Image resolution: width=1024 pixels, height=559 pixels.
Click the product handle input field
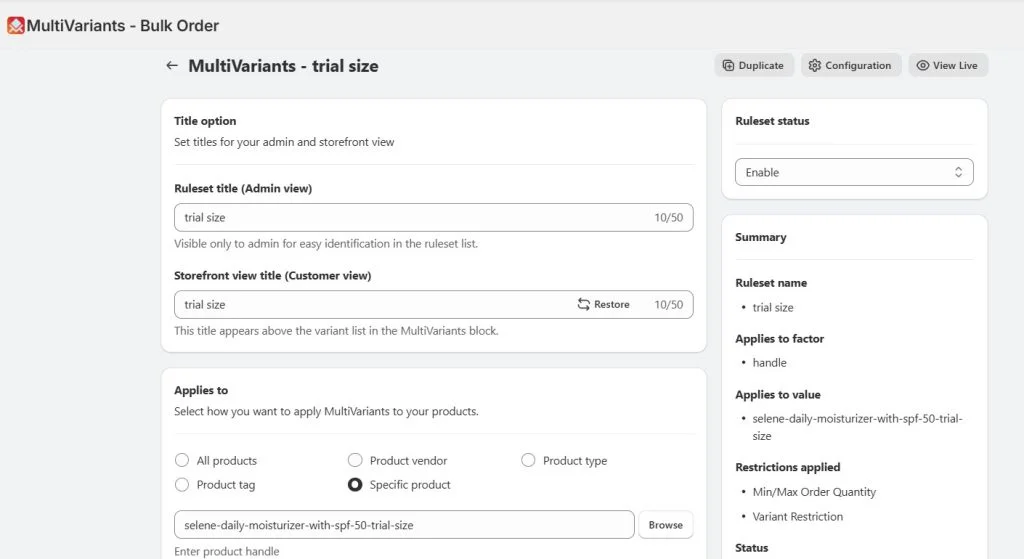tap(404, 525)
